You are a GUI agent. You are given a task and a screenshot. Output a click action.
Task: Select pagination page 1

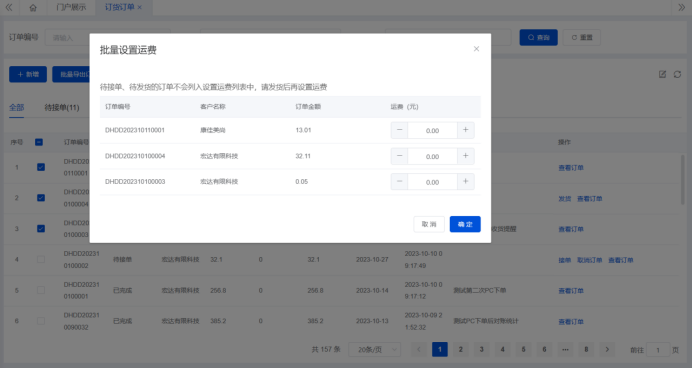(440, 349)
